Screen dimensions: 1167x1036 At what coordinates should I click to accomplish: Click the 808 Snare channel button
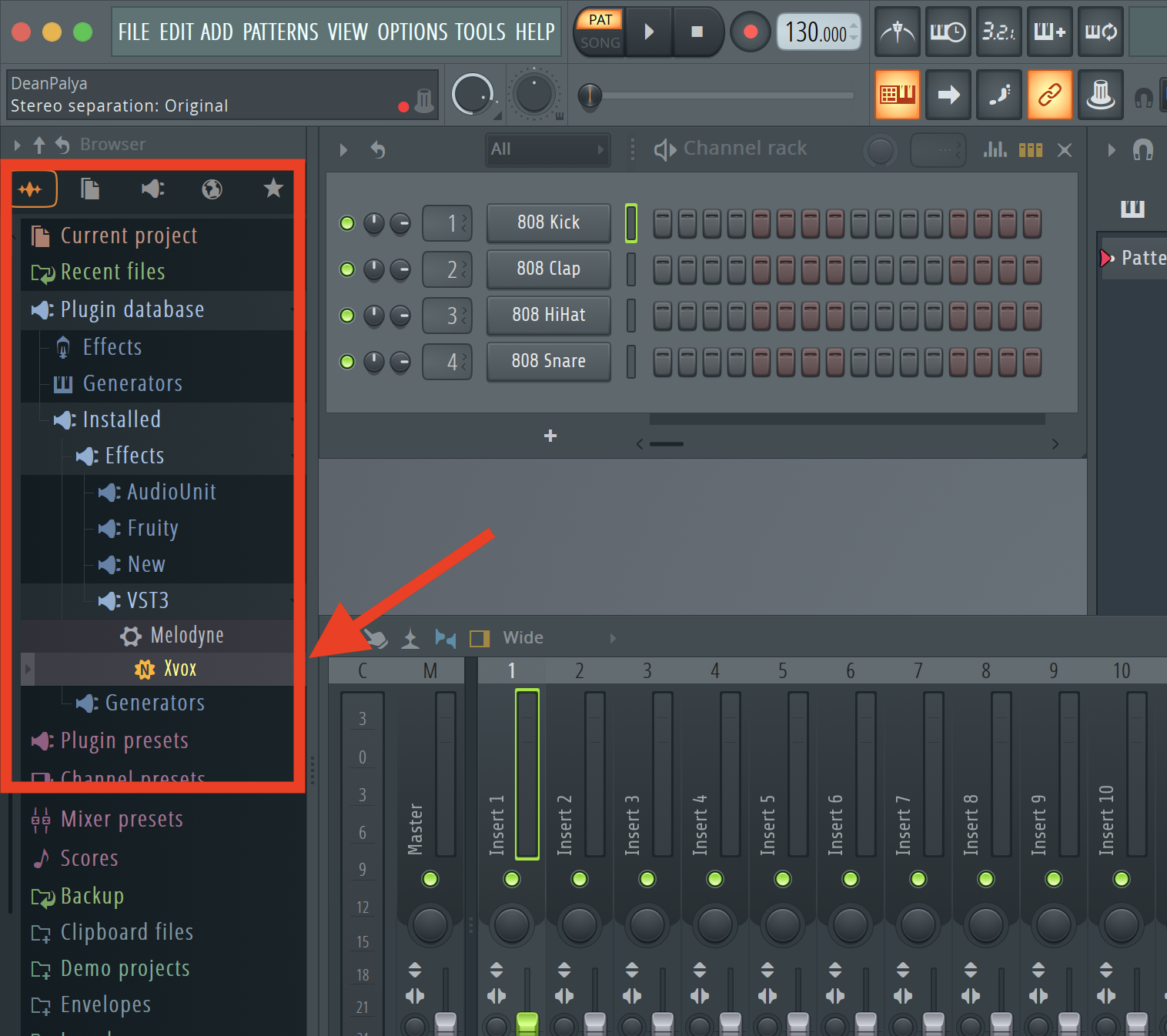click(549, 362)
